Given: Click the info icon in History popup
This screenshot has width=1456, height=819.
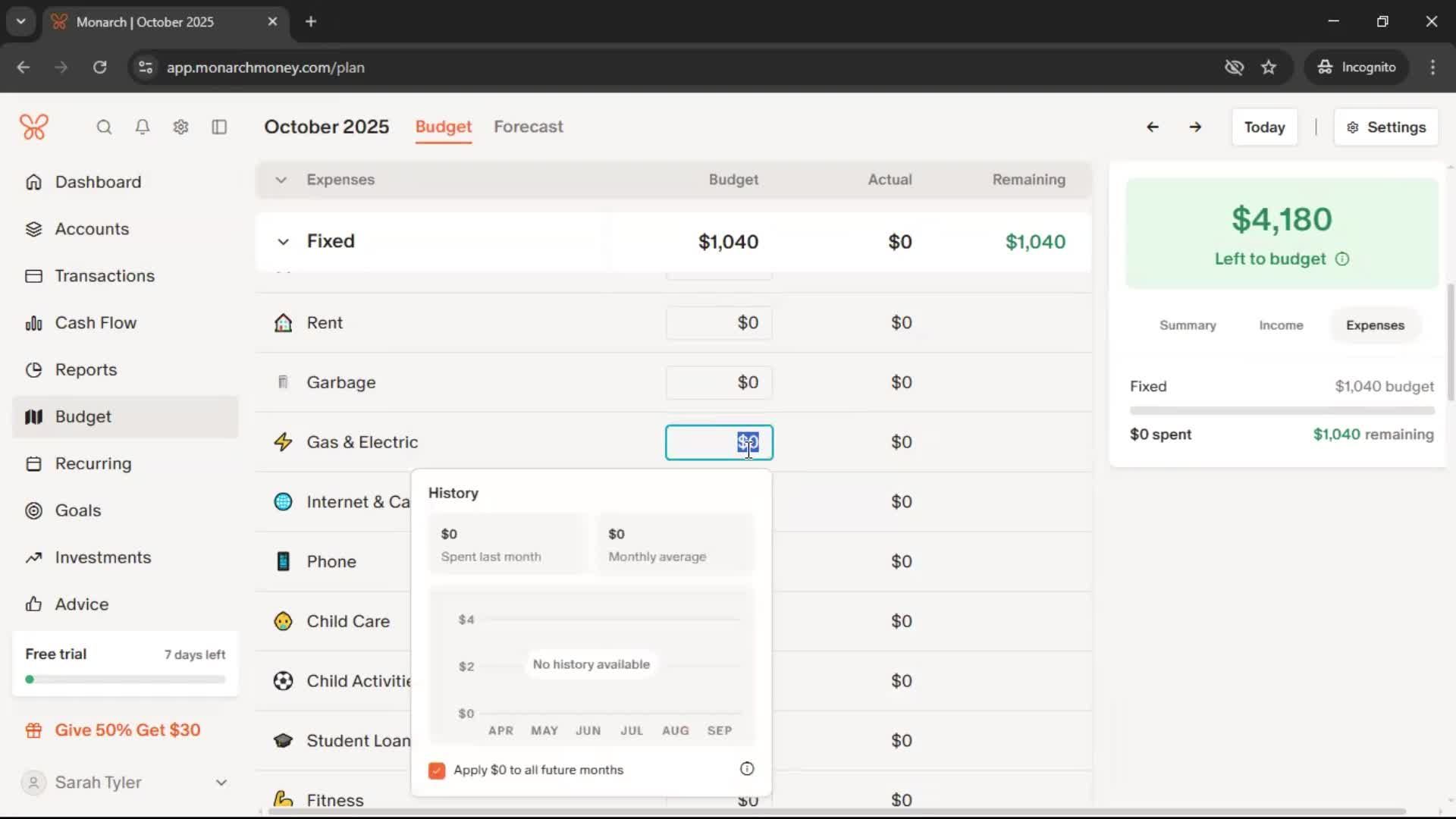Looking at the screenshot, I should pos(747,769).
